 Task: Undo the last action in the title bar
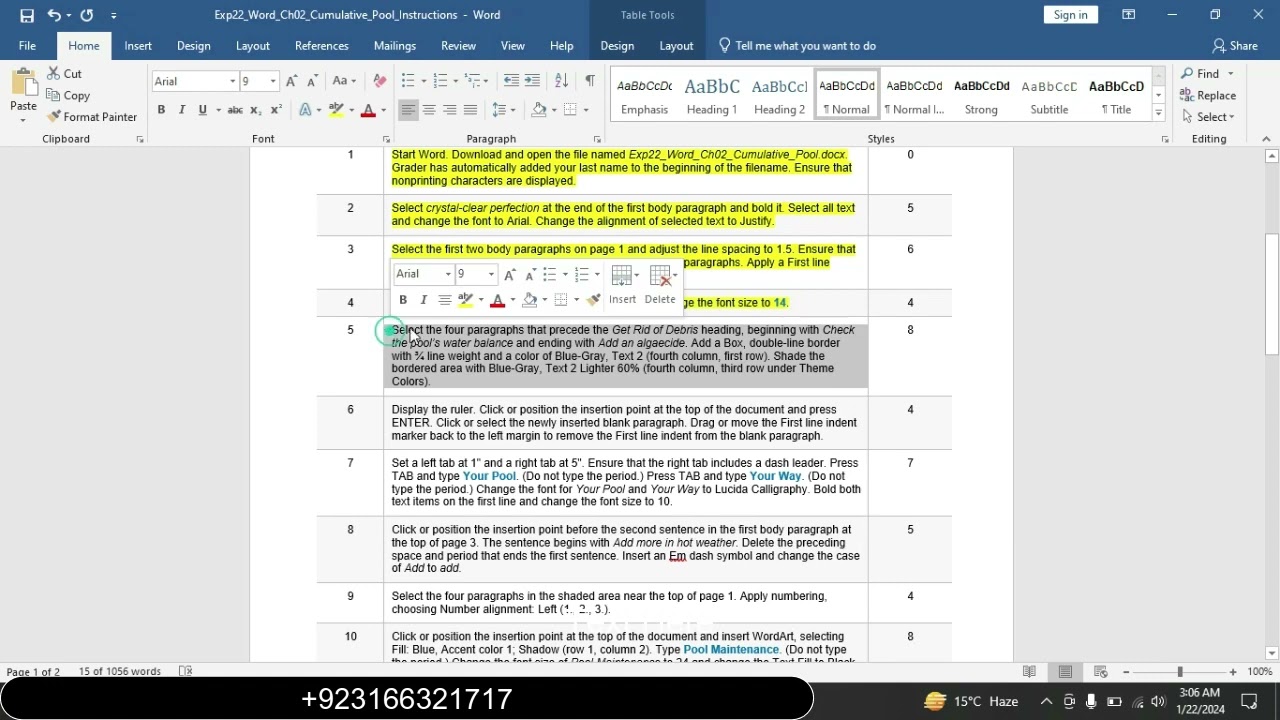click(x=54, y=15)
